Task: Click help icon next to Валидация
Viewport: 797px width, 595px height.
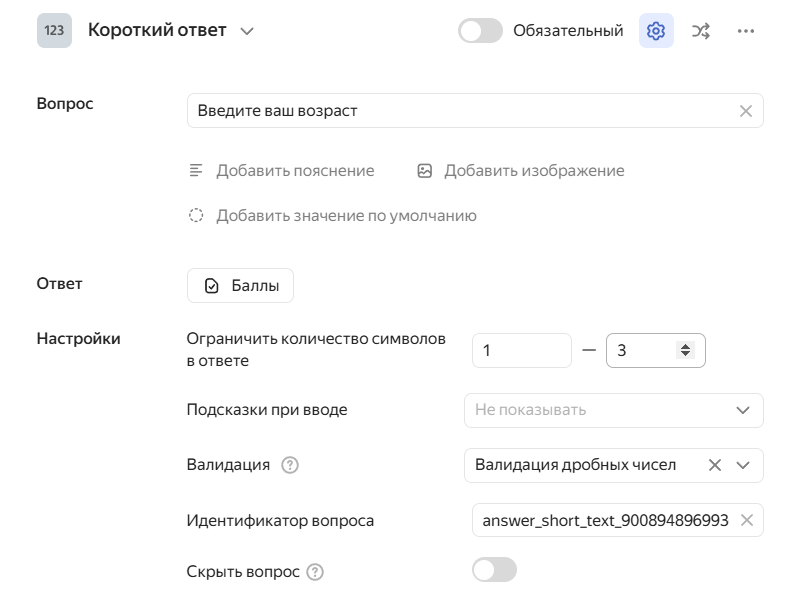Action: point(290,465)
